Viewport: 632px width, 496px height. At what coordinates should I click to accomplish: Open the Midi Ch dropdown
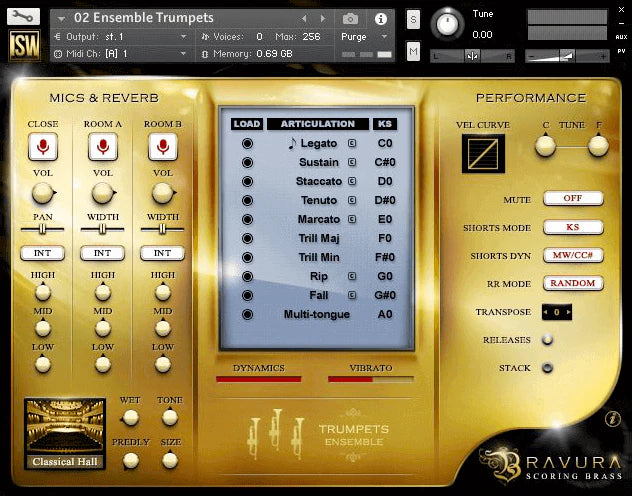121,54
